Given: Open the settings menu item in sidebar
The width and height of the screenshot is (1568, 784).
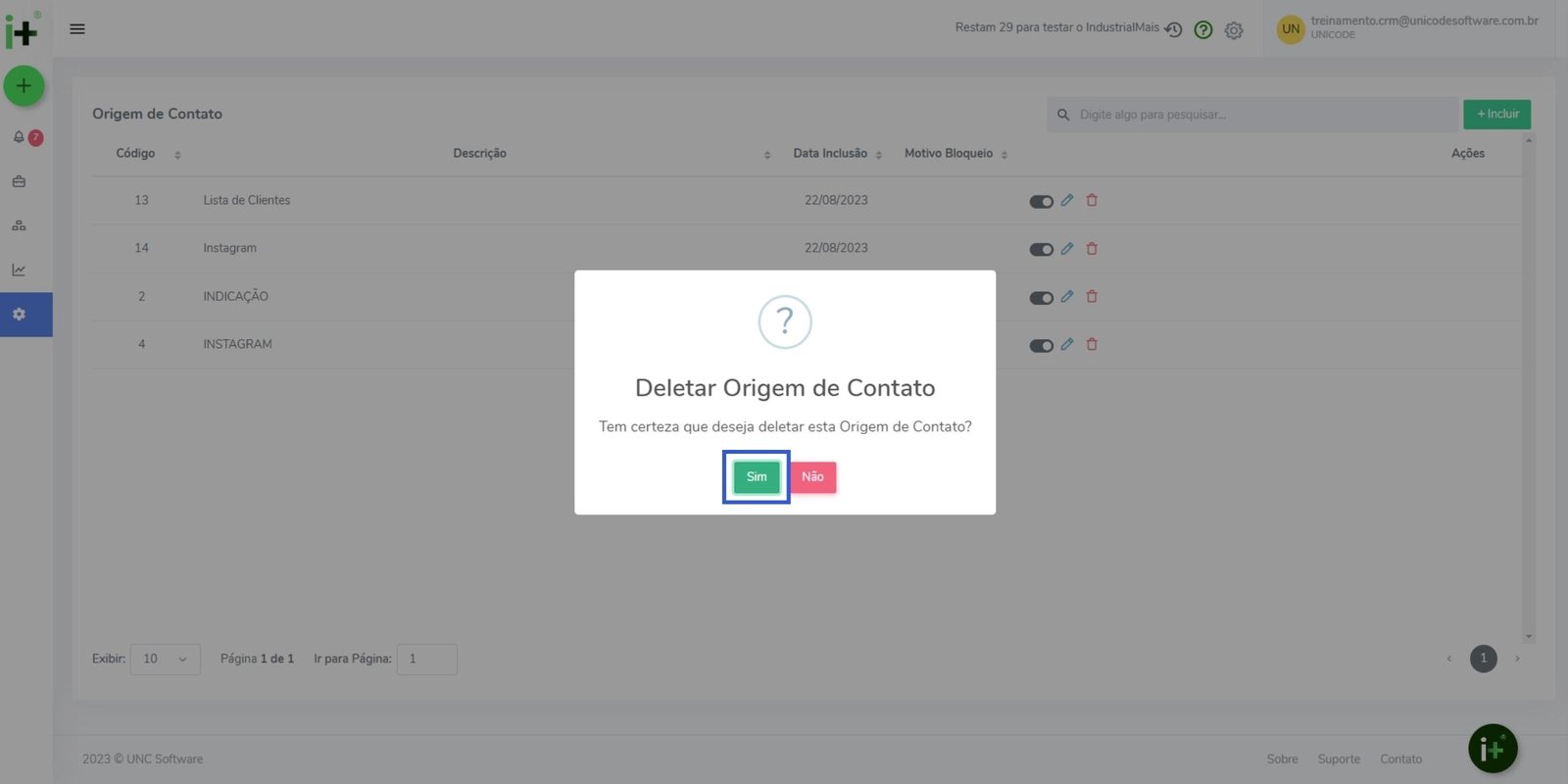Looking at the screenshot, I should pyautogui.click(x=19, y=315).
